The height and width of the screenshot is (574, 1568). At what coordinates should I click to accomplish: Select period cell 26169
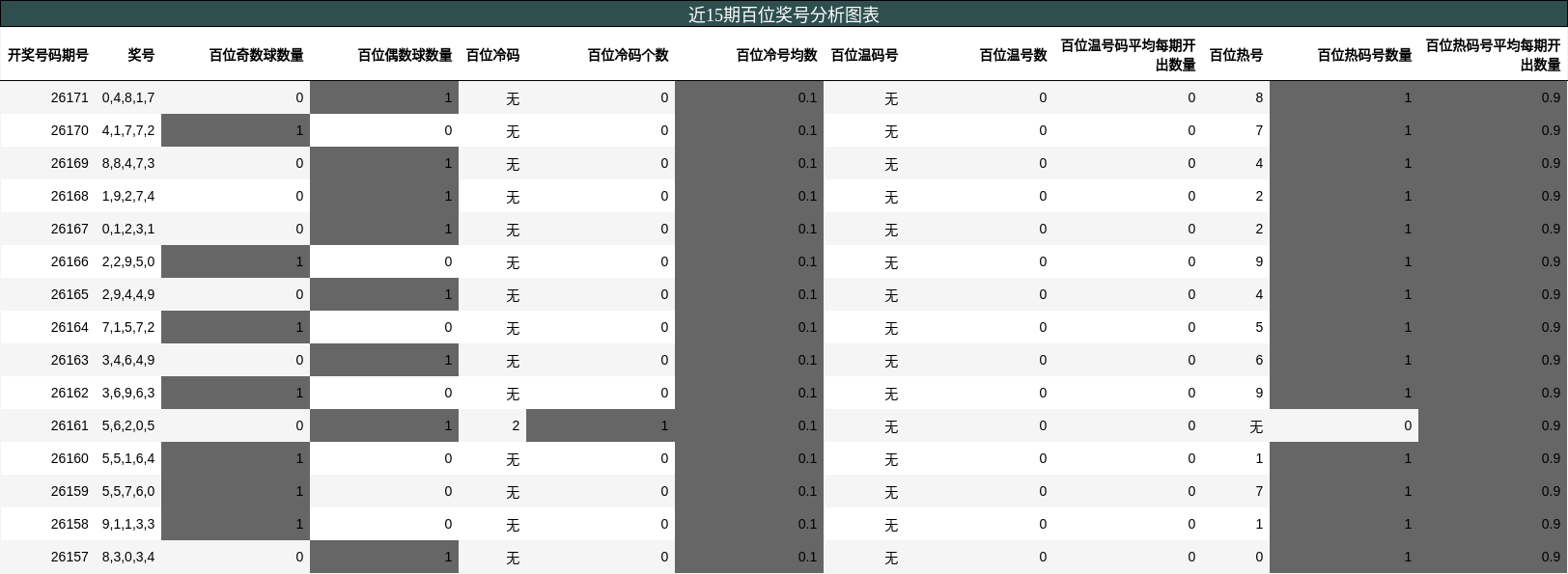(x=70, y=163)
